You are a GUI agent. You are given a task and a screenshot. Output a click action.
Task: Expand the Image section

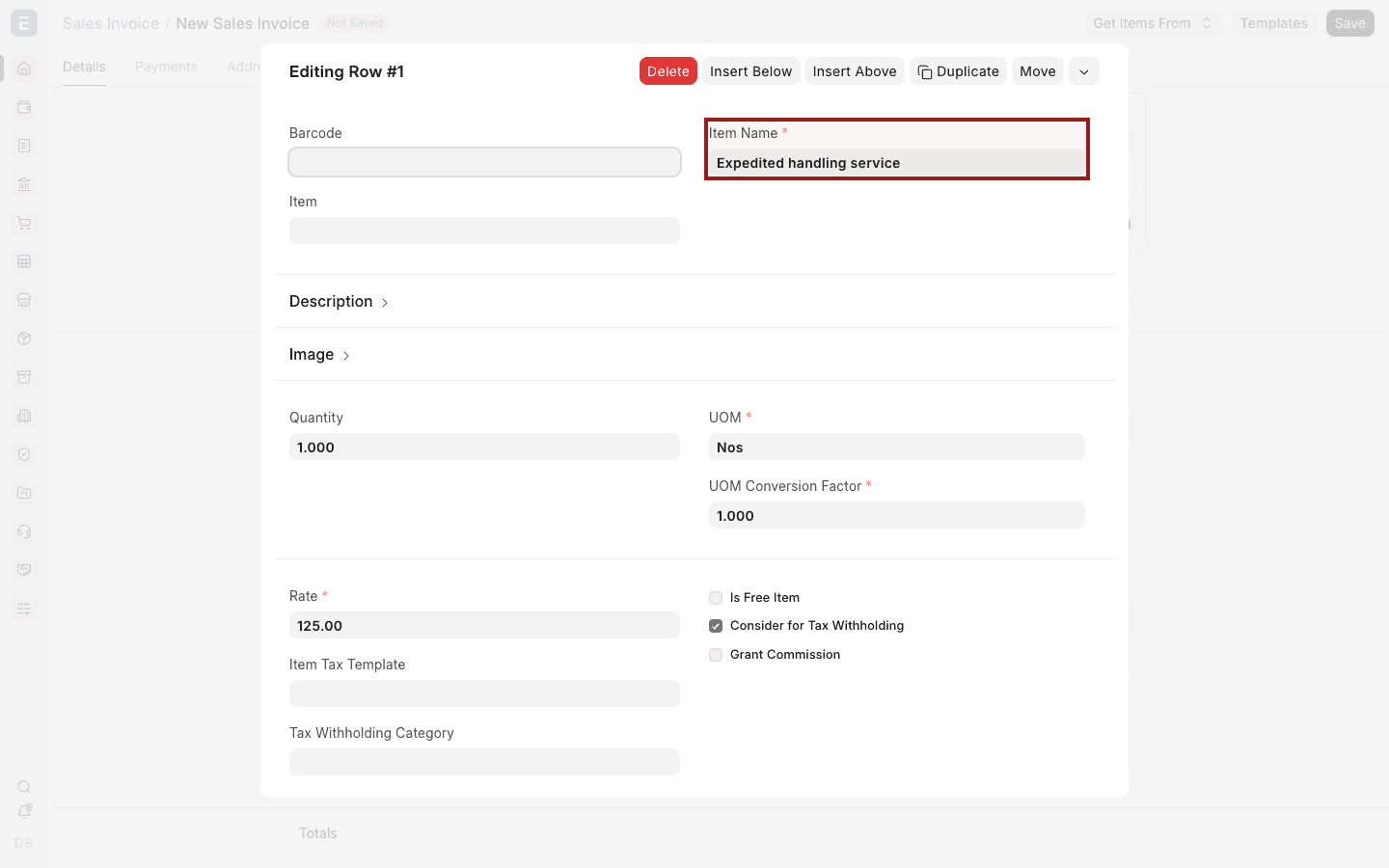[x=320, y=355]
